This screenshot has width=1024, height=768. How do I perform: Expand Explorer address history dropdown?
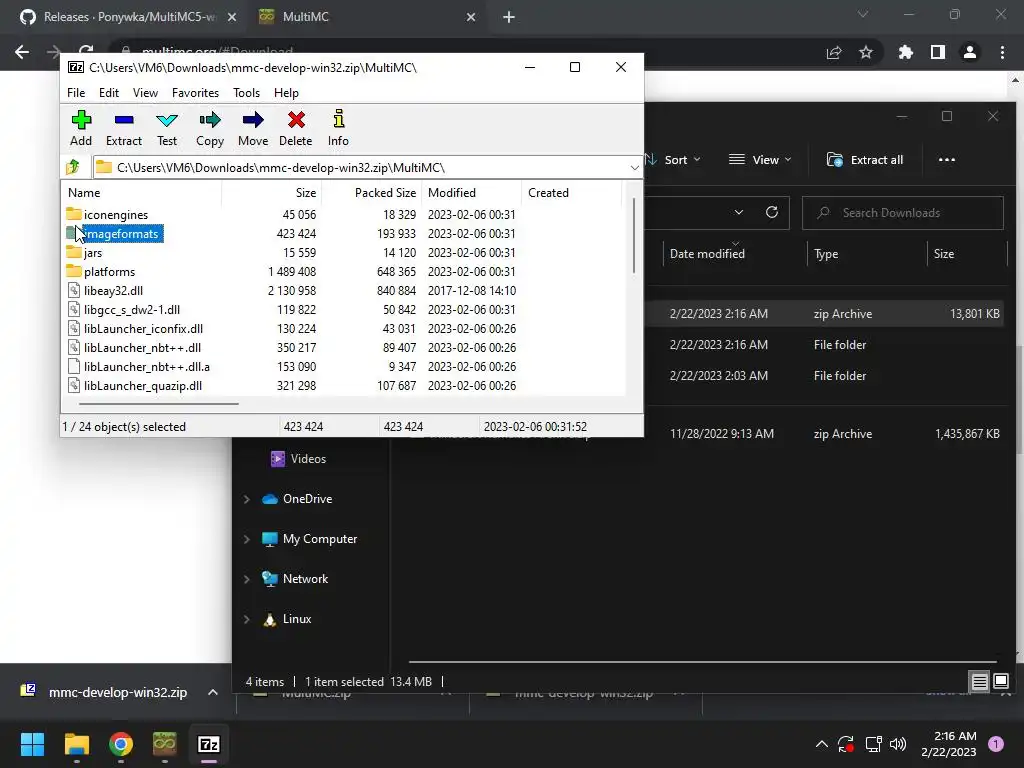pos(739,212)
